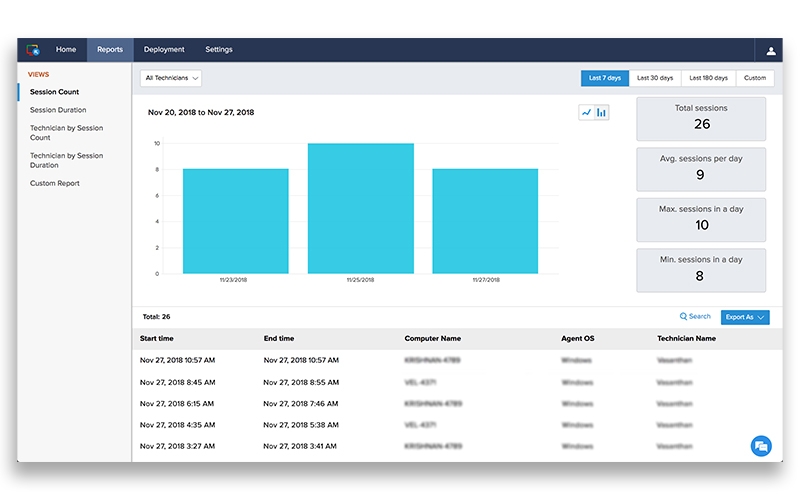Select Last 180 days range
800x500 pixels.
click(x=710, y=78)
